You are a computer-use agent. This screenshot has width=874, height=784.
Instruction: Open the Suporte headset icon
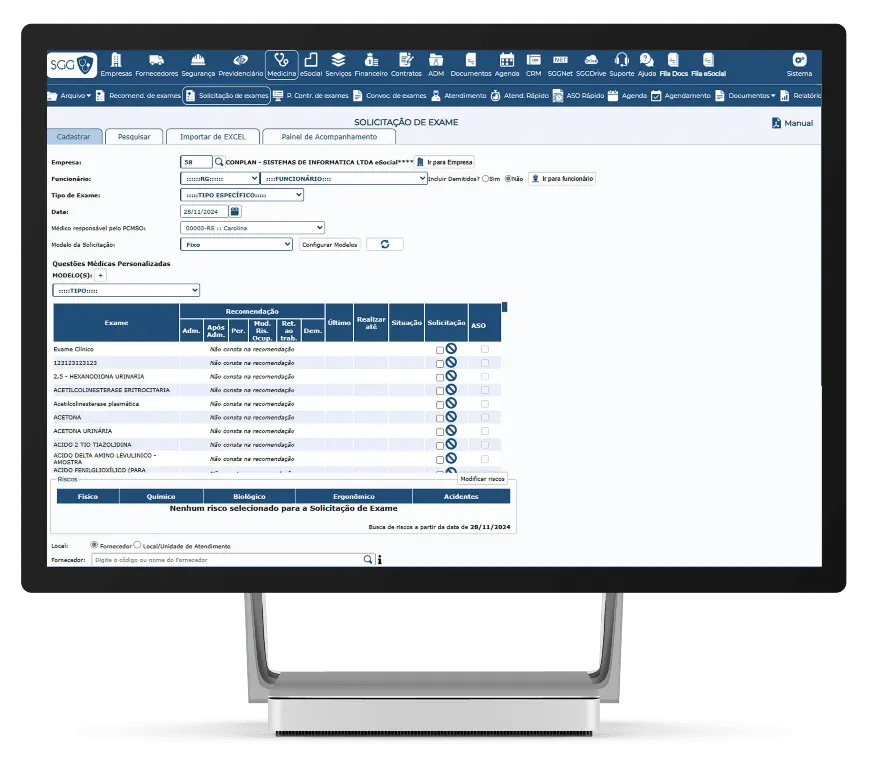(621, 65)
